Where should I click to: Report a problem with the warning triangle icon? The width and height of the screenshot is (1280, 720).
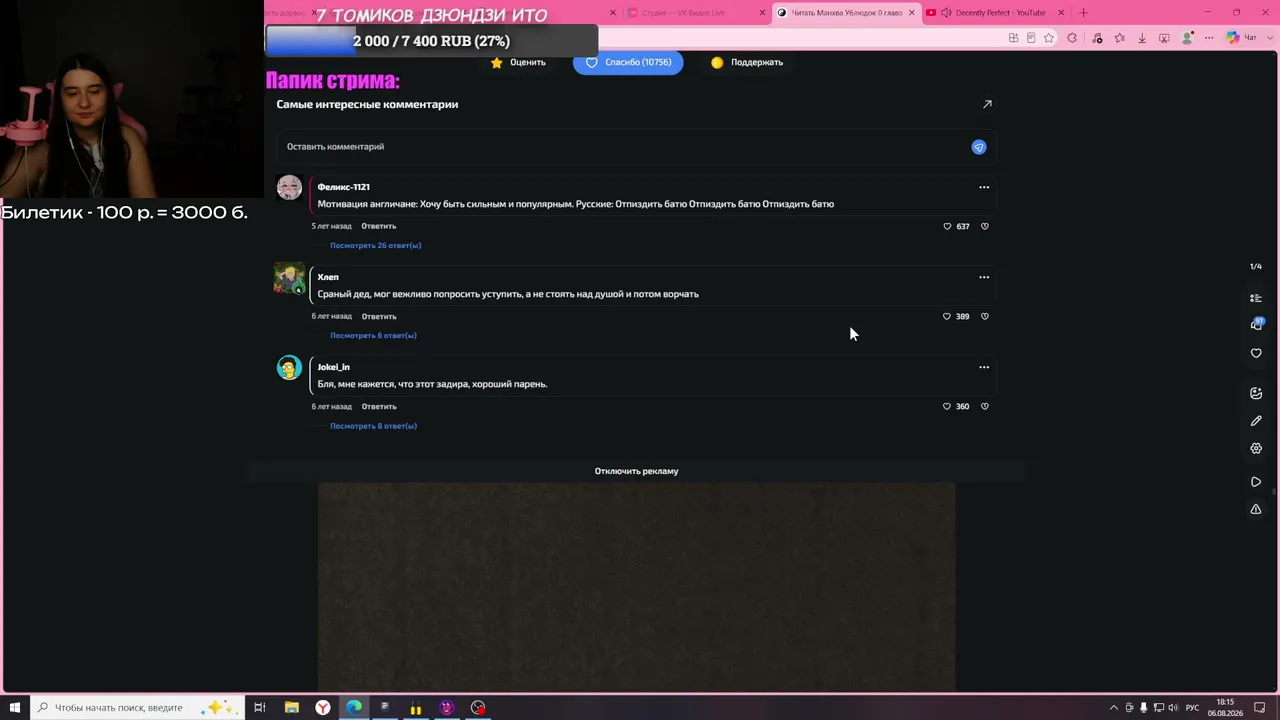point(1256,509)
